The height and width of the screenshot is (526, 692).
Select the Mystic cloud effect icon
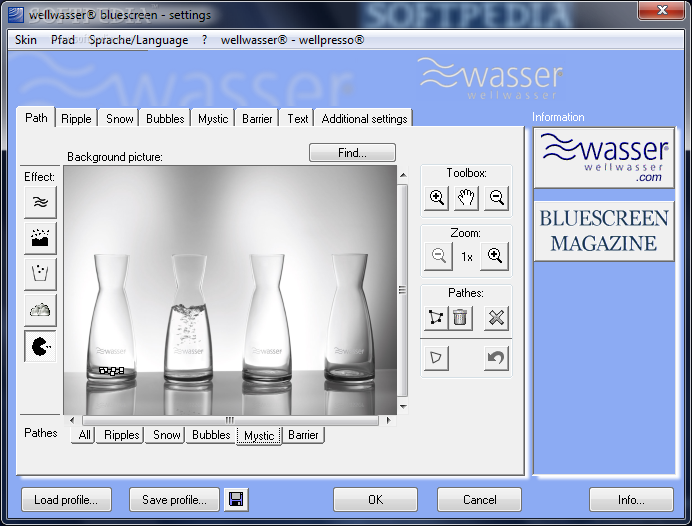click(x=40, y=310)
